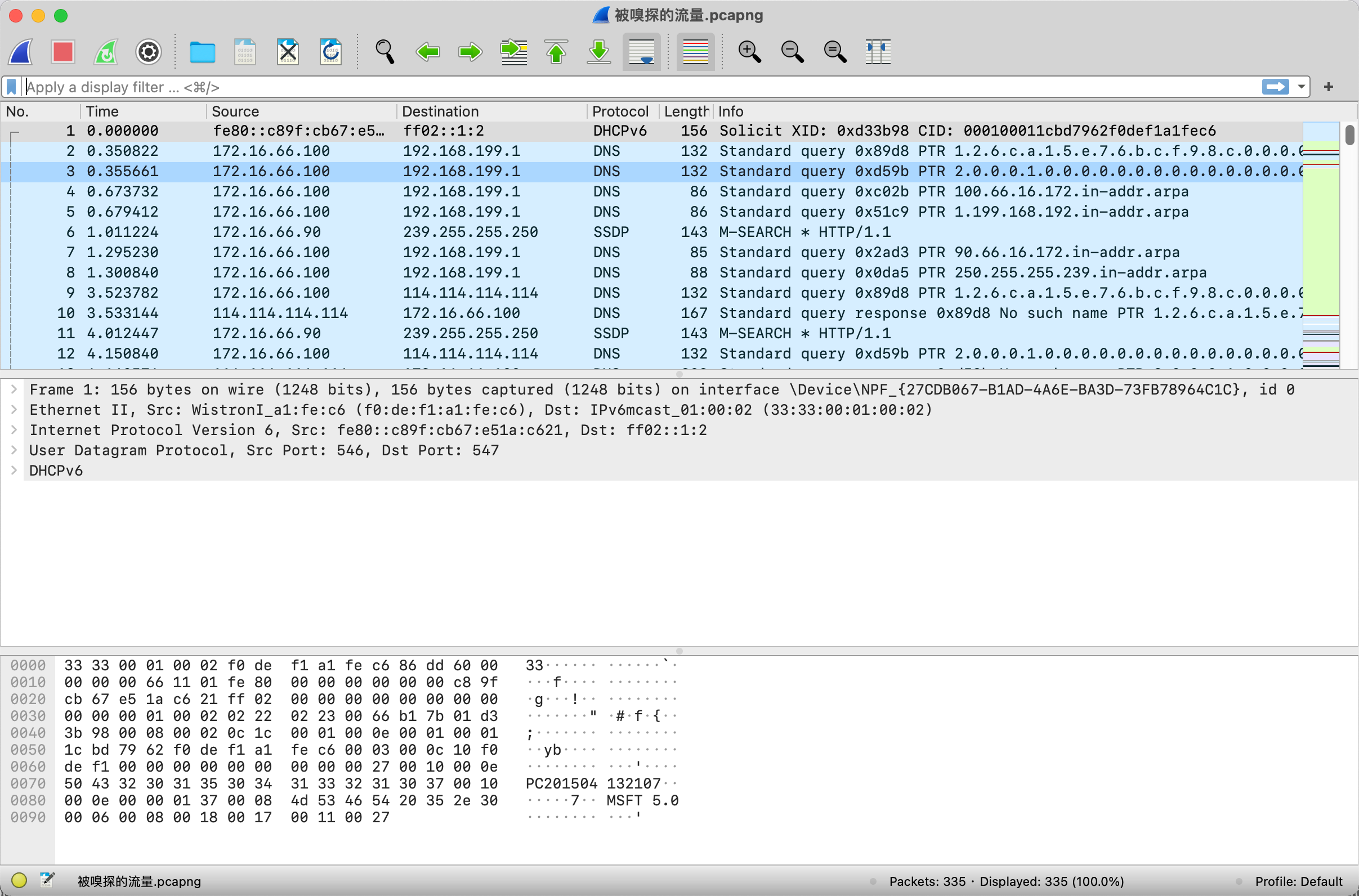This screenshot has width=1359, height=896.
Task: Click the Reload this capture file icon
Action: point(330,52)
